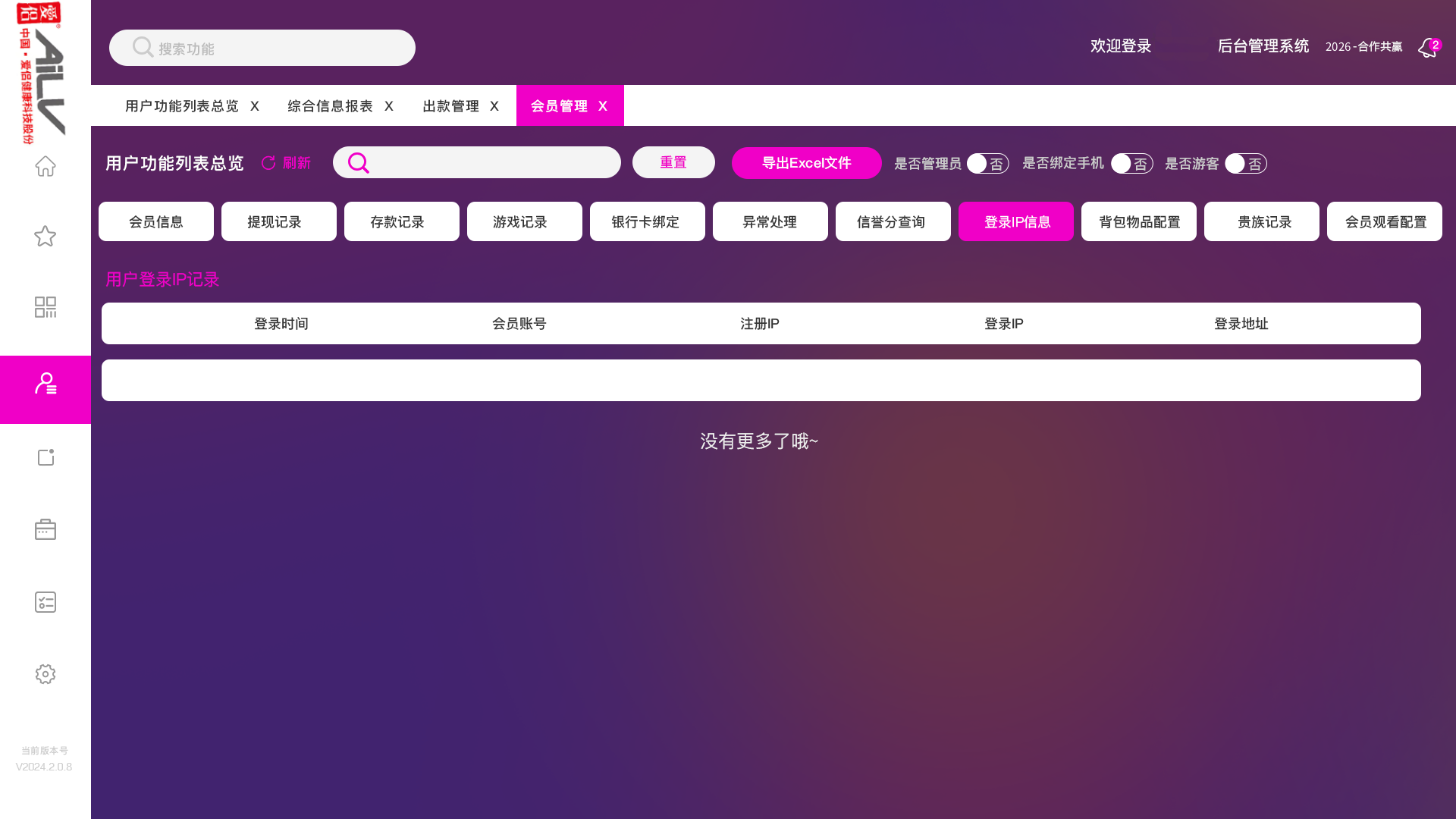This screenshot has width=1456, height=819.
Task: Toggle the 是否游客 switch
Action: 1245,164
